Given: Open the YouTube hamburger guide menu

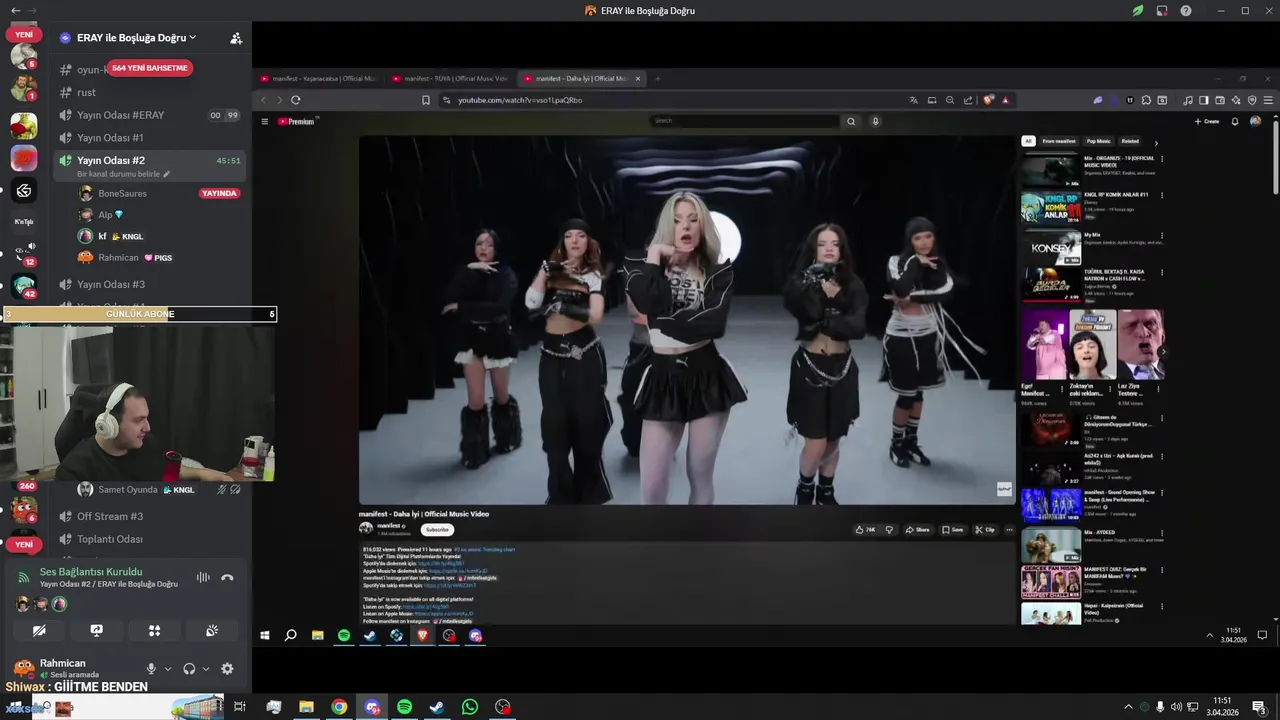Looking at the screenshot, I should [x=265, y=121].
